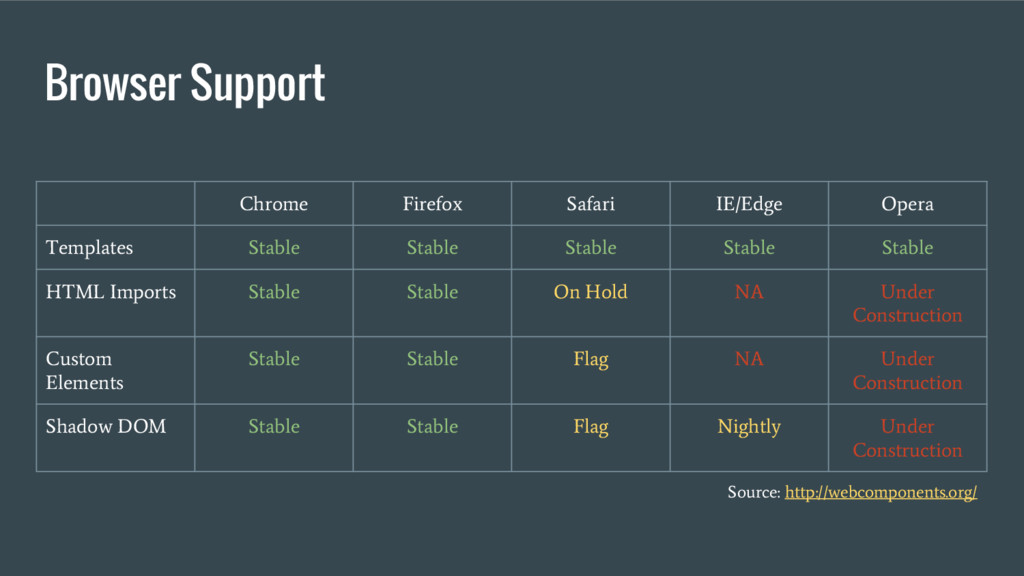Select the Chrome column header

274,204
